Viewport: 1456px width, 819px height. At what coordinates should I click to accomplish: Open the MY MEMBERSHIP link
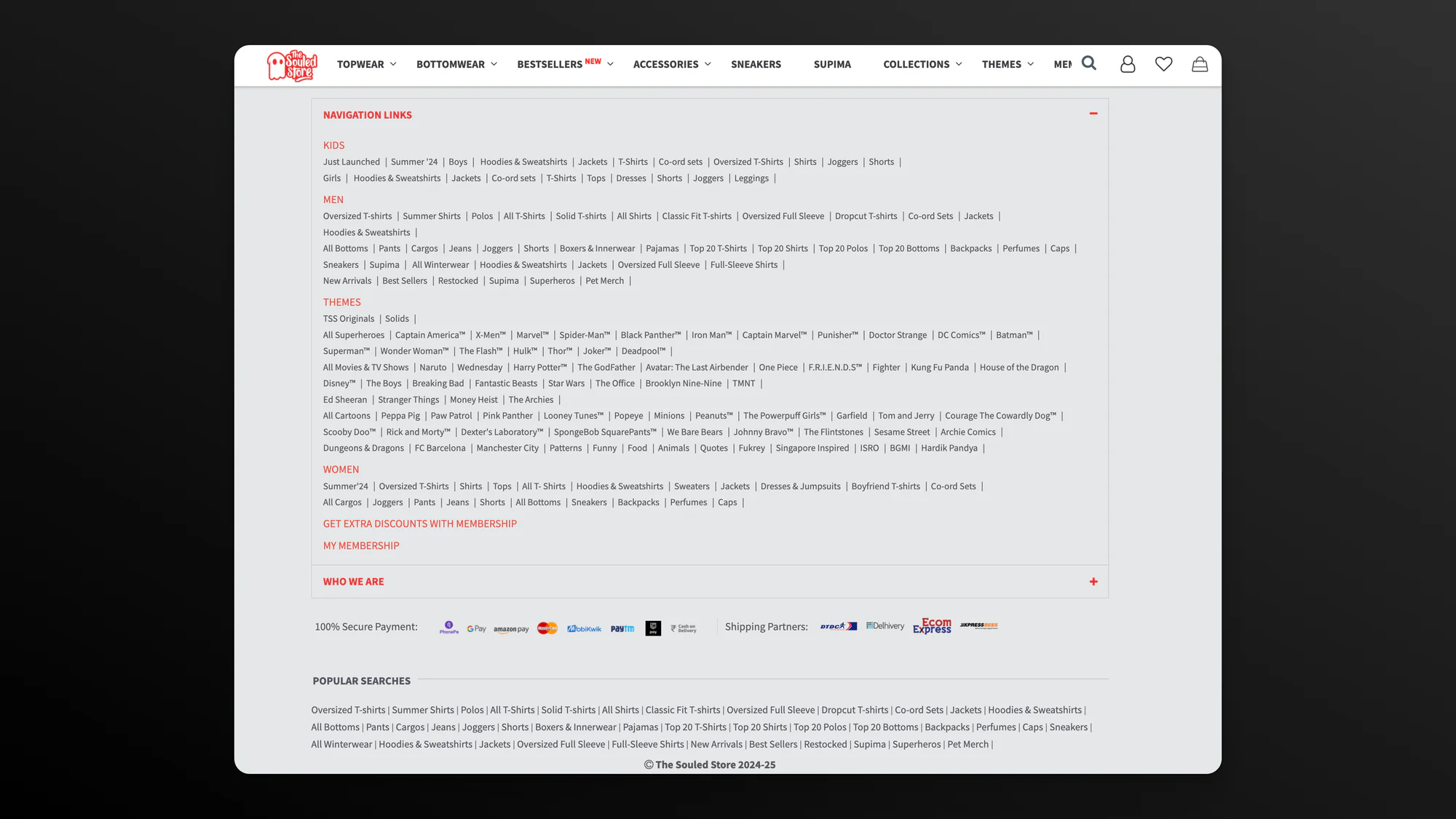tap(361, 545)
